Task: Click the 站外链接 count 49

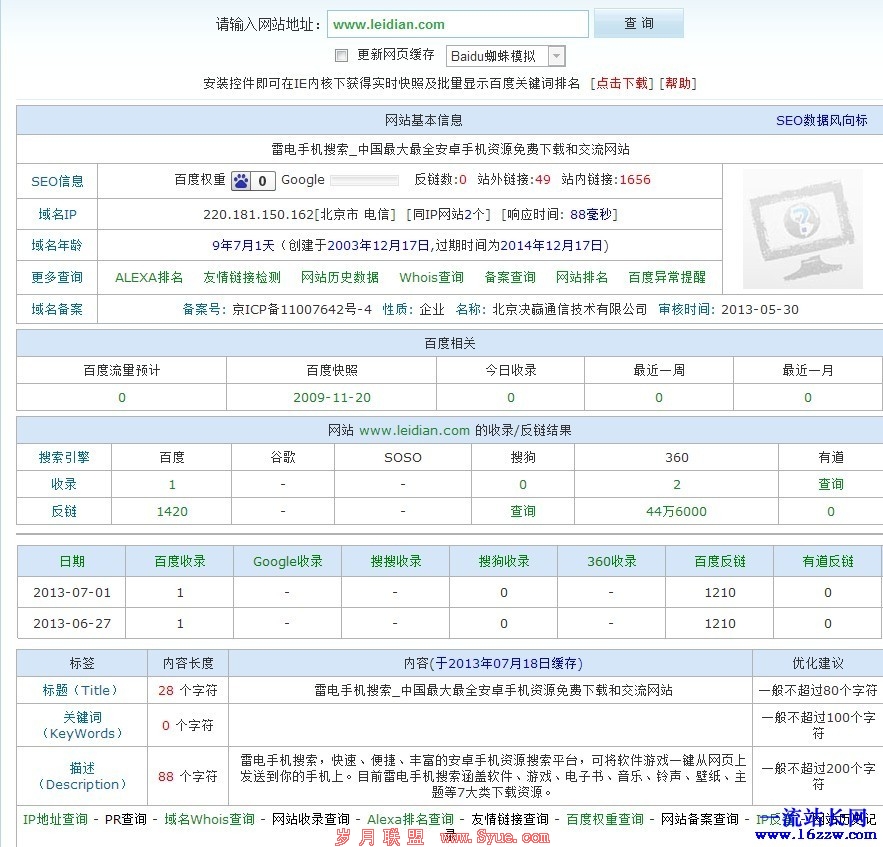Action: tap(543, 180)
